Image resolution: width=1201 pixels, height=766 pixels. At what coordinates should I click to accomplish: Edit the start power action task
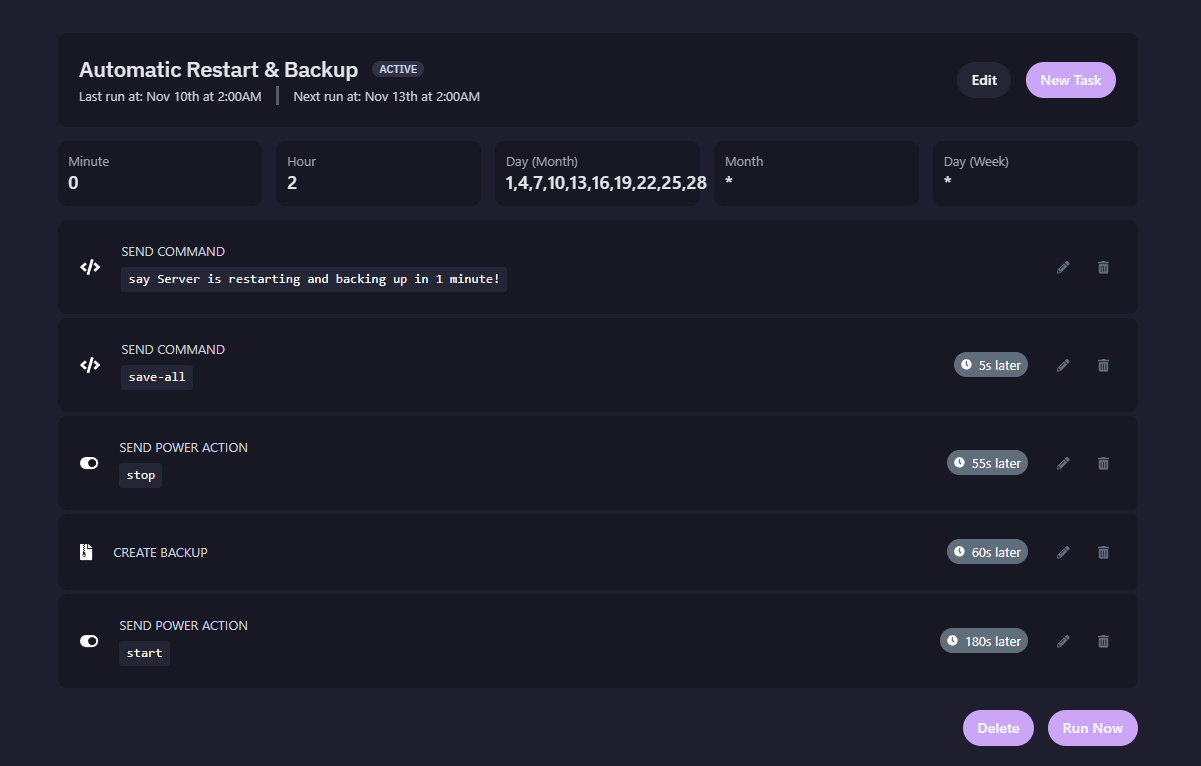(x=1063, y=641)
